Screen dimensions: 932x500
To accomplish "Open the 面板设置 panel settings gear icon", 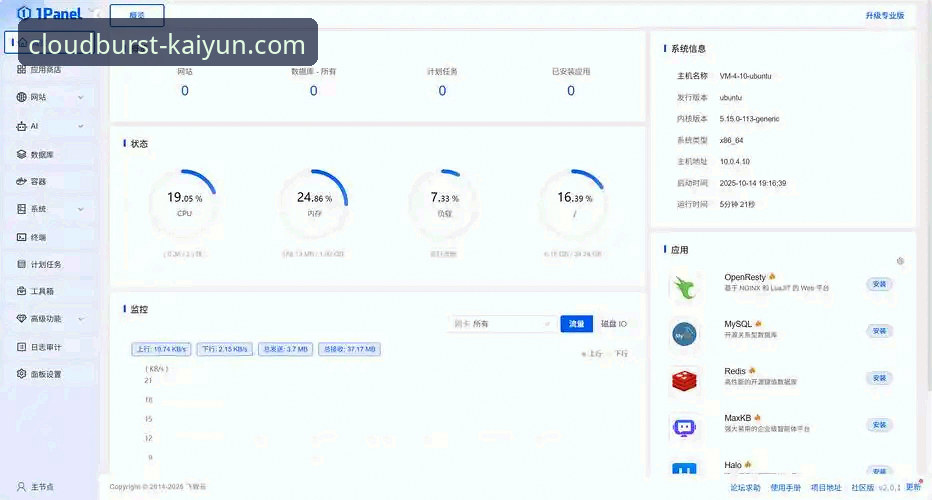I will 21,374.
